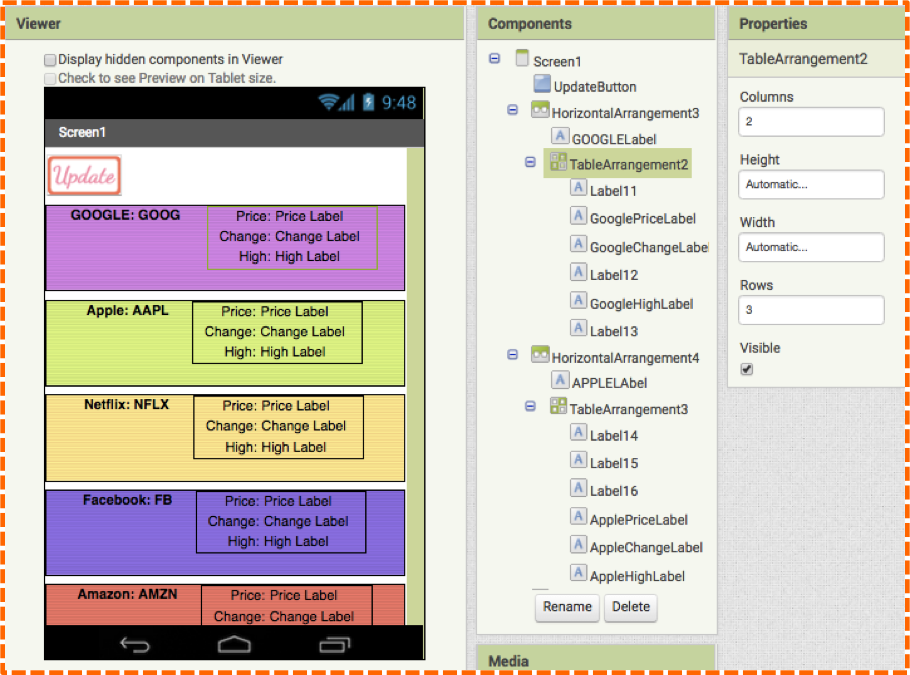Click the GoogleChangeLabel icon
This screenshot has width=910, height=675.
[x=578, y=244]
